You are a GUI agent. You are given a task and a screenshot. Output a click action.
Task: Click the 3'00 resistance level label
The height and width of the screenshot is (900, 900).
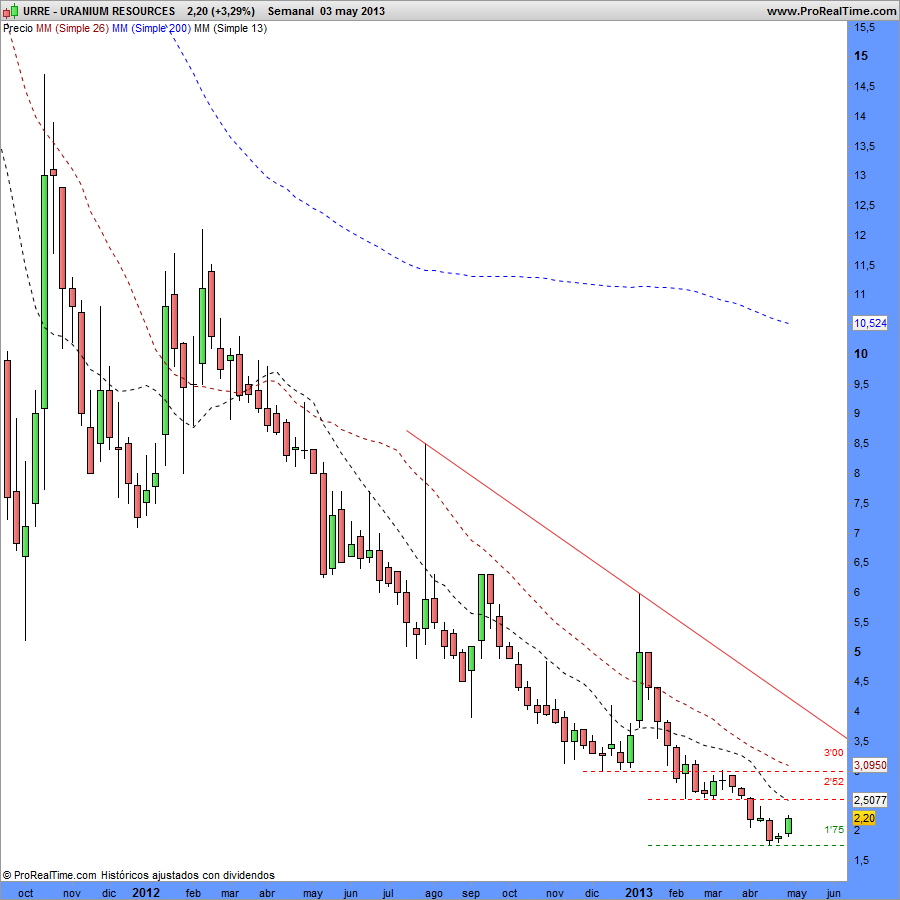click(x=833, y=752)
